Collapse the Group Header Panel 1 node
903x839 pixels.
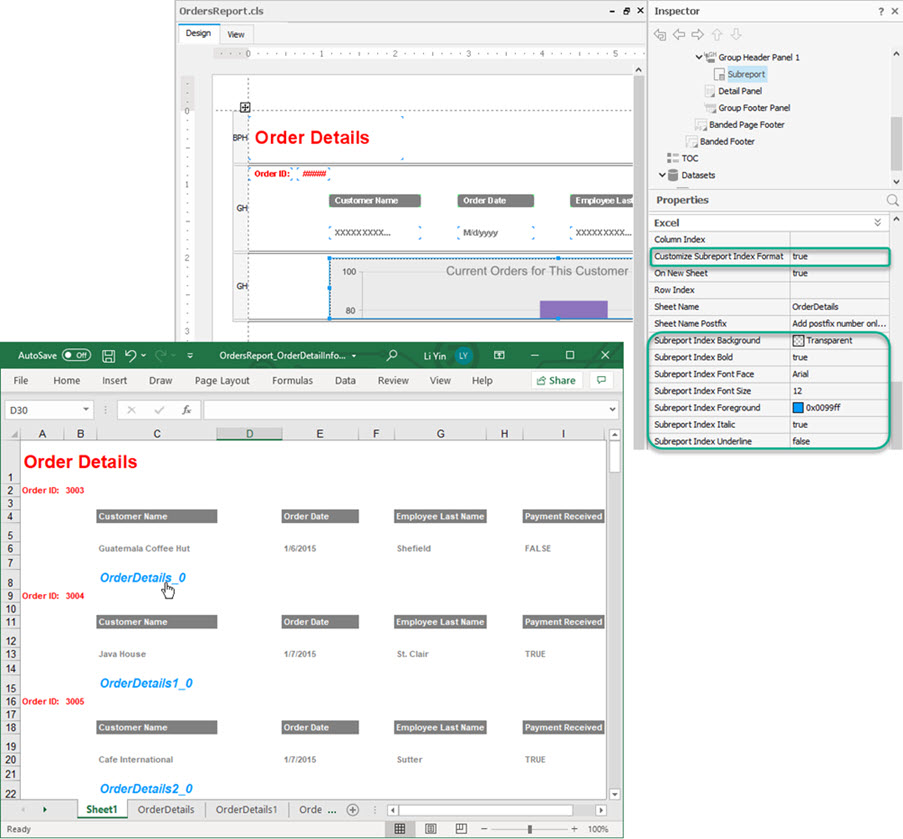click(x=699, y=57)
